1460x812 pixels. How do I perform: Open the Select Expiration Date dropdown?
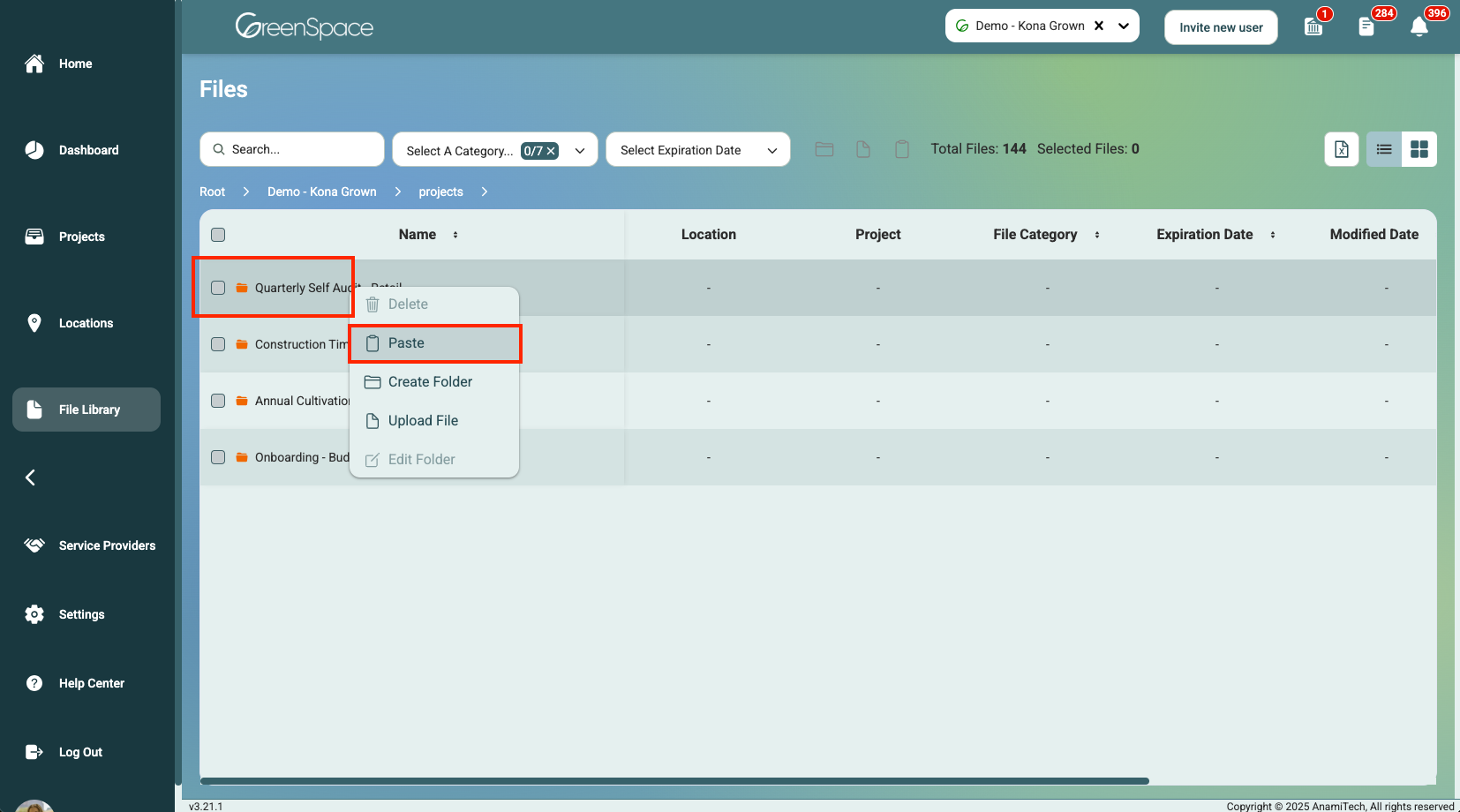(x=698, y=150)
